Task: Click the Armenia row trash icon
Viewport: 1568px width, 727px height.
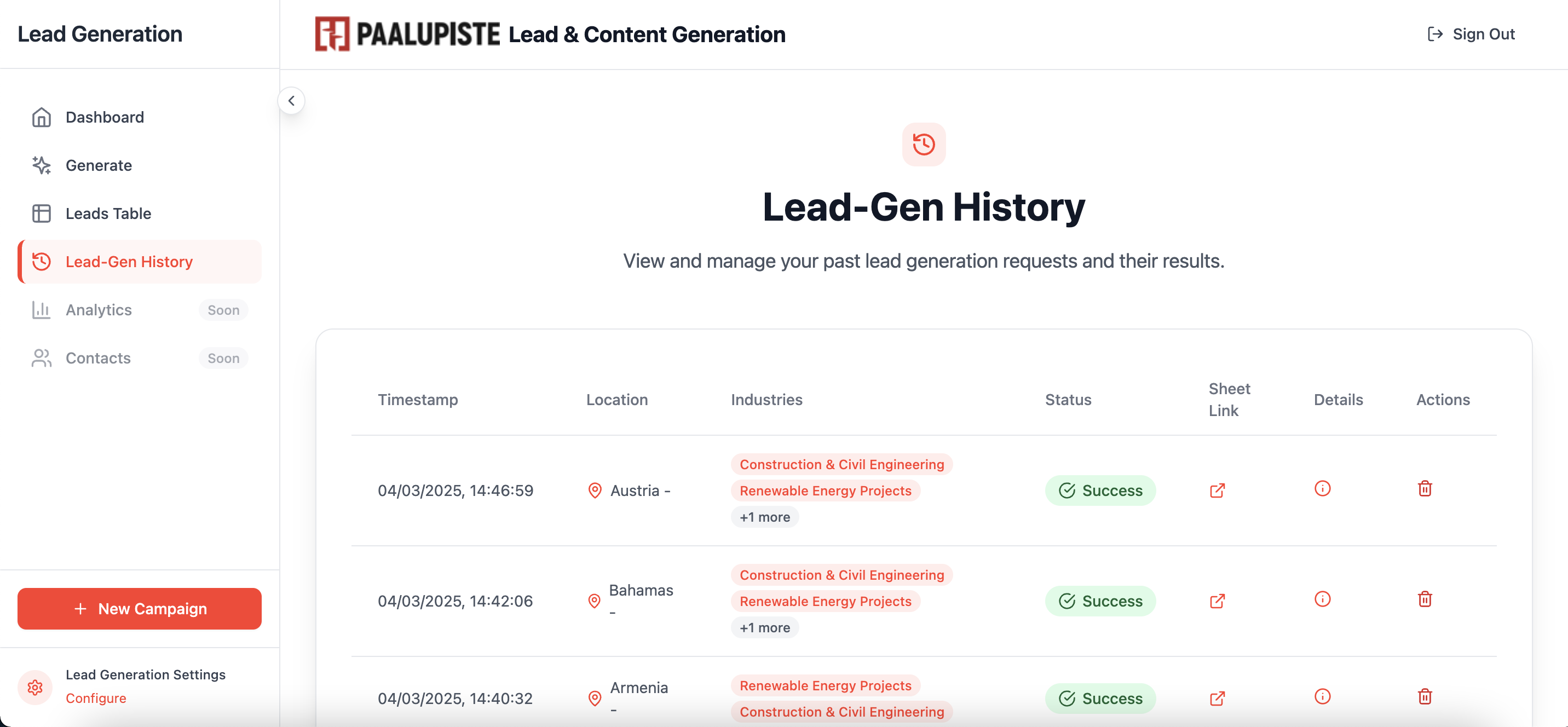Action: [1425, 696]
